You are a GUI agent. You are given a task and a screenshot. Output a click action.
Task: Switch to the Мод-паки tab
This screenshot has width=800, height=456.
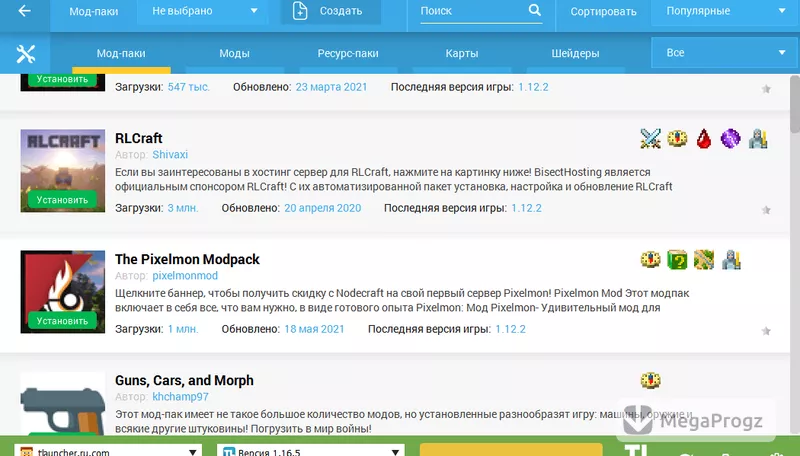click(121, 54)
